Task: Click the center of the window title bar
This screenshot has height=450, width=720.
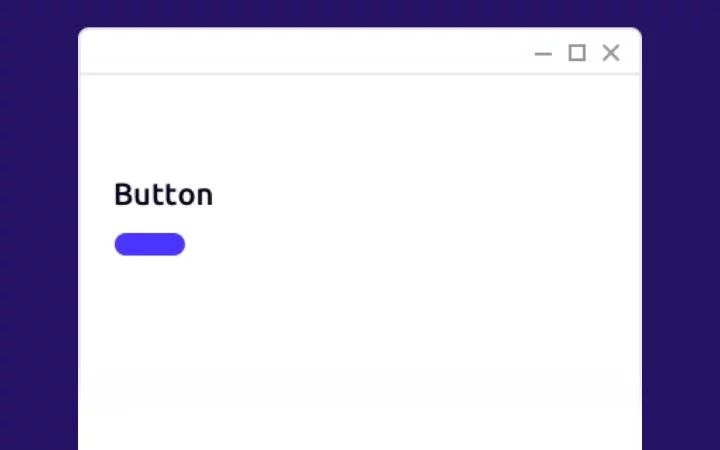Action: tap(360, 52)
